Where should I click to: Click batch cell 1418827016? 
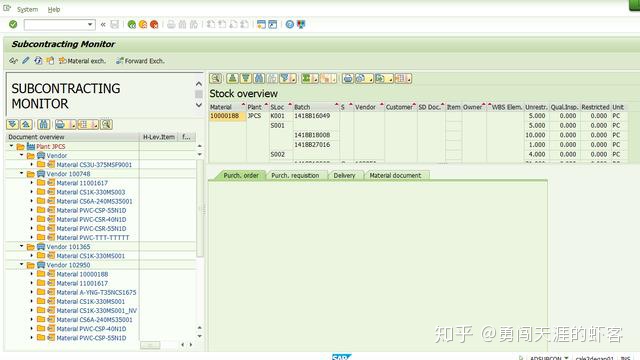(316, 144)
